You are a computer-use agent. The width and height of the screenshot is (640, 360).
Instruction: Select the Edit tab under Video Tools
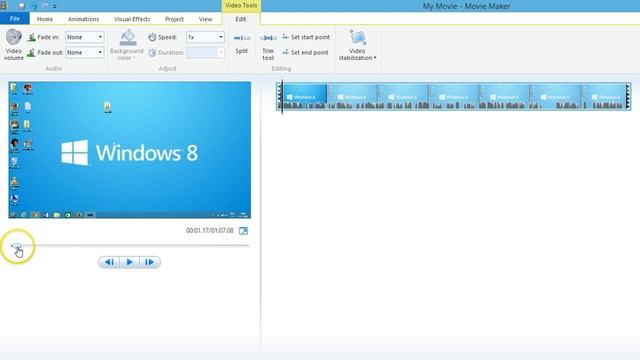tap(241, 19)
